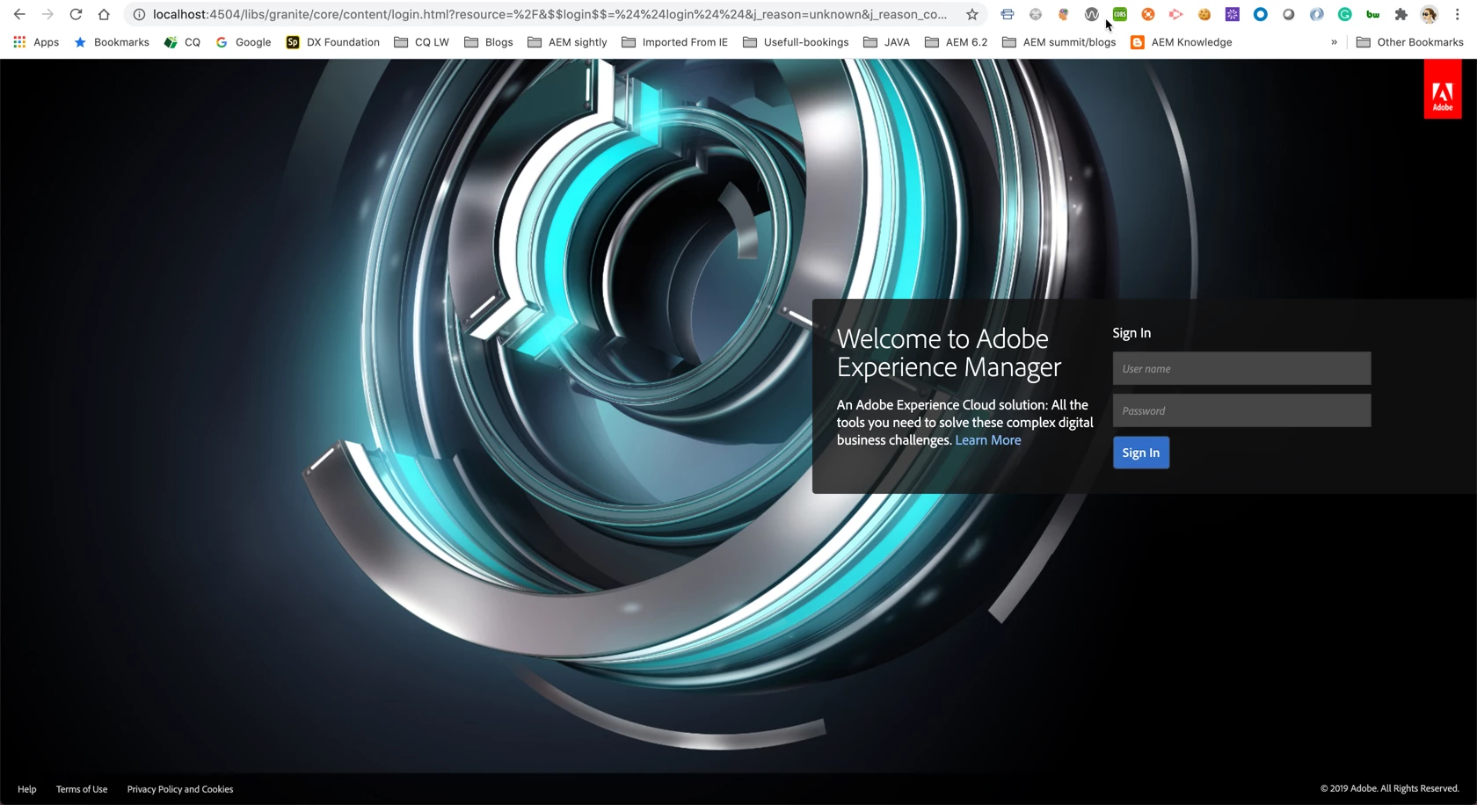Click the blue ring extension icon
The height and width of the screenshot is (812, 1477).
click(1261, 14)
